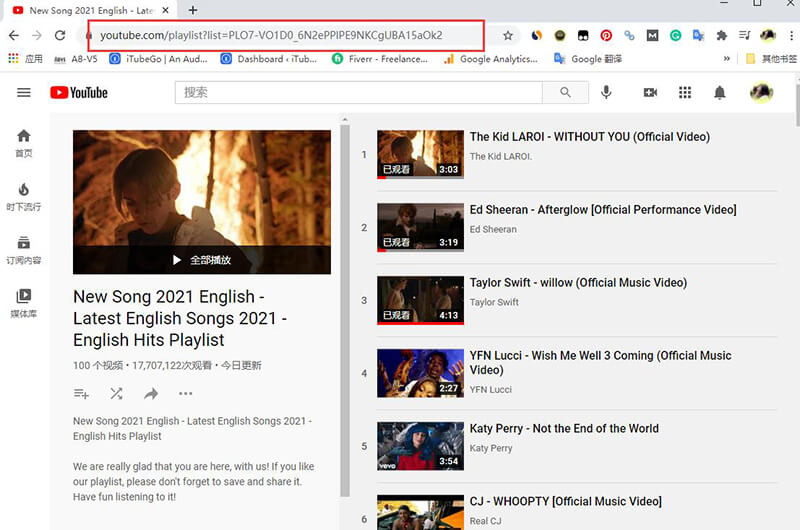Open the other bookmarks folder
Image resolution: width=800 pixels, height=530 pixels.
(771, 59)
